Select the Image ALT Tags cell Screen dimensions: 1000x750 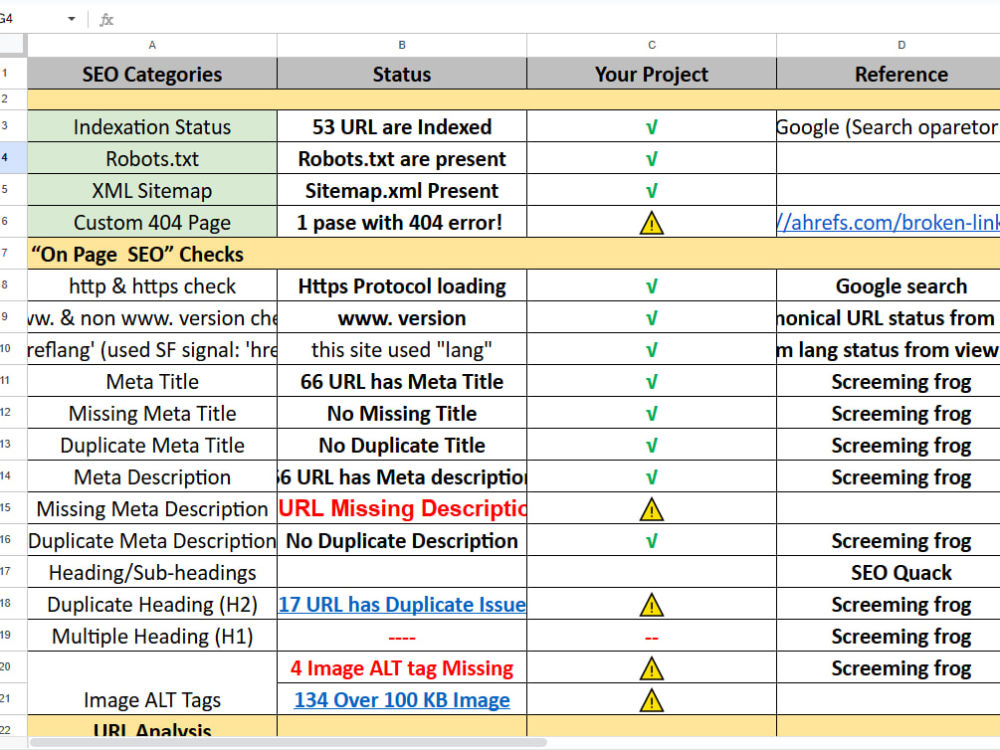(x=152, y=684)
